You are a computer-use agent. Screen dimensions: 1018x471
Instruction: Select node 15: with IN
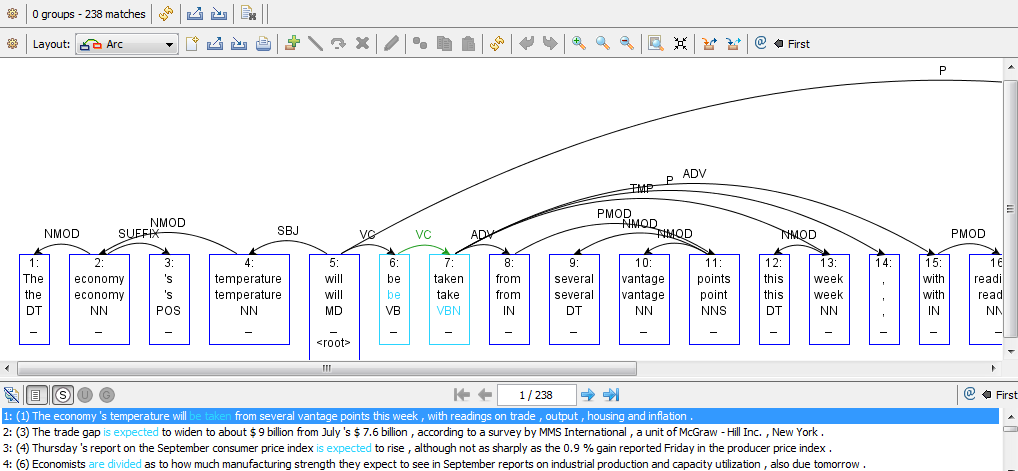pos(934,299)
